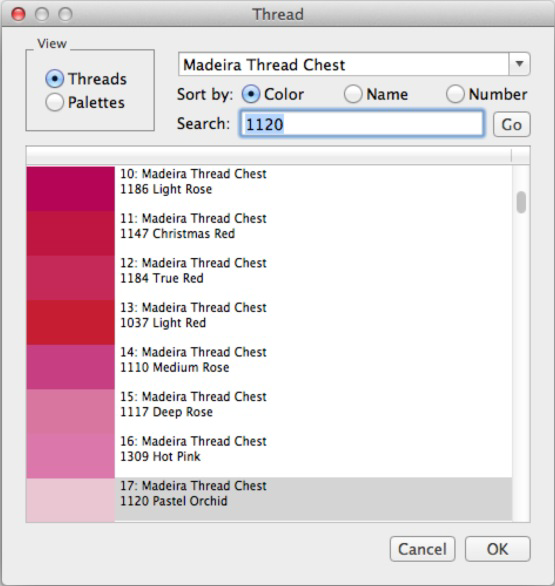The height and width of the screenshot is (586, 555).
Task: Select the 1147 Christmas Red color swatch
Action: [x=71, y=233]
